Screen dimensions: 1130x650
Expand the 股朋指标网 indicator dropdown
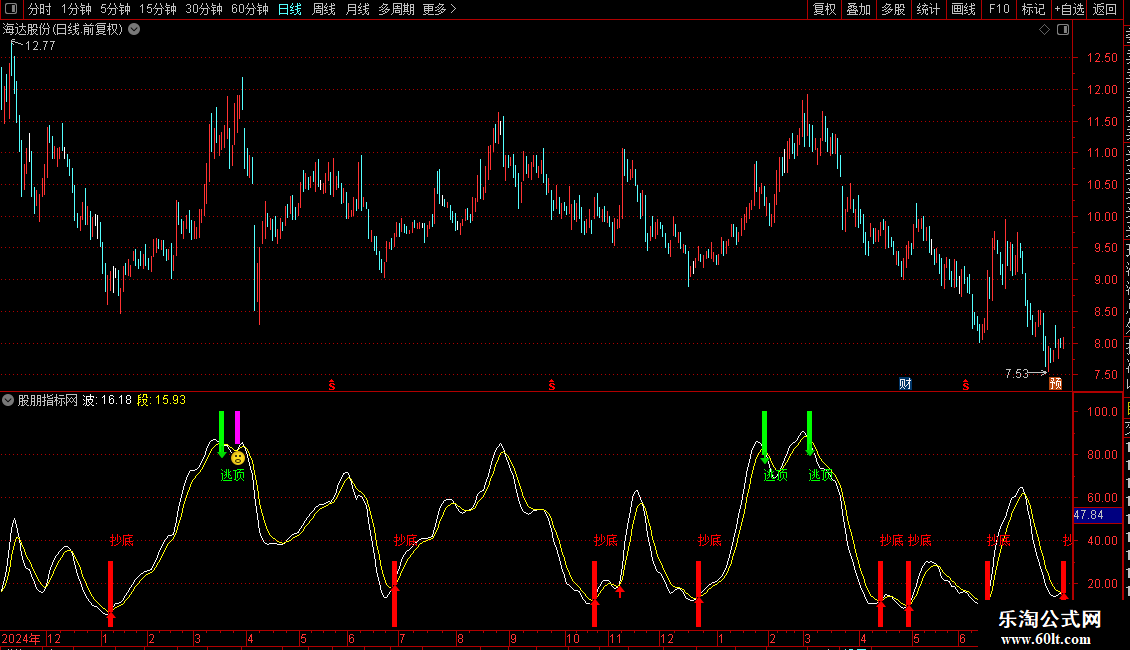click(x=8, y=400)
